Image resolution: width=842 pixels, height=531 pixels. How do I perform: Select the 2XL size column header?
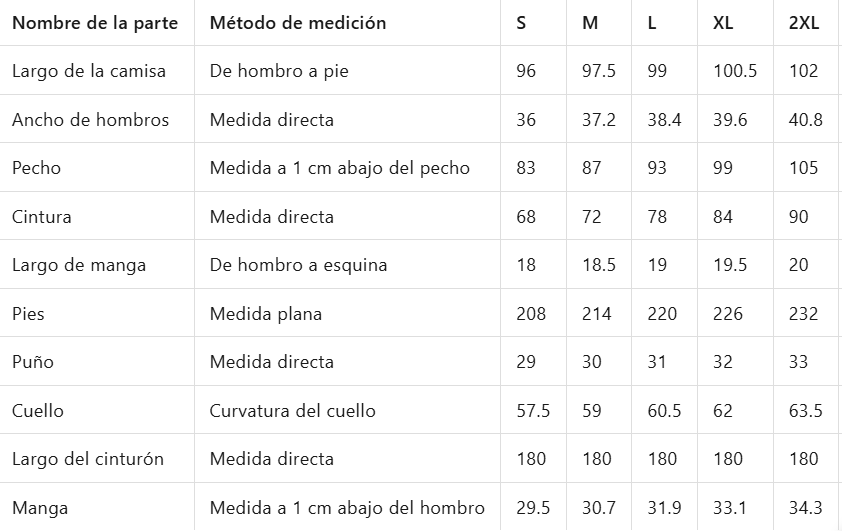coord(803,23)
